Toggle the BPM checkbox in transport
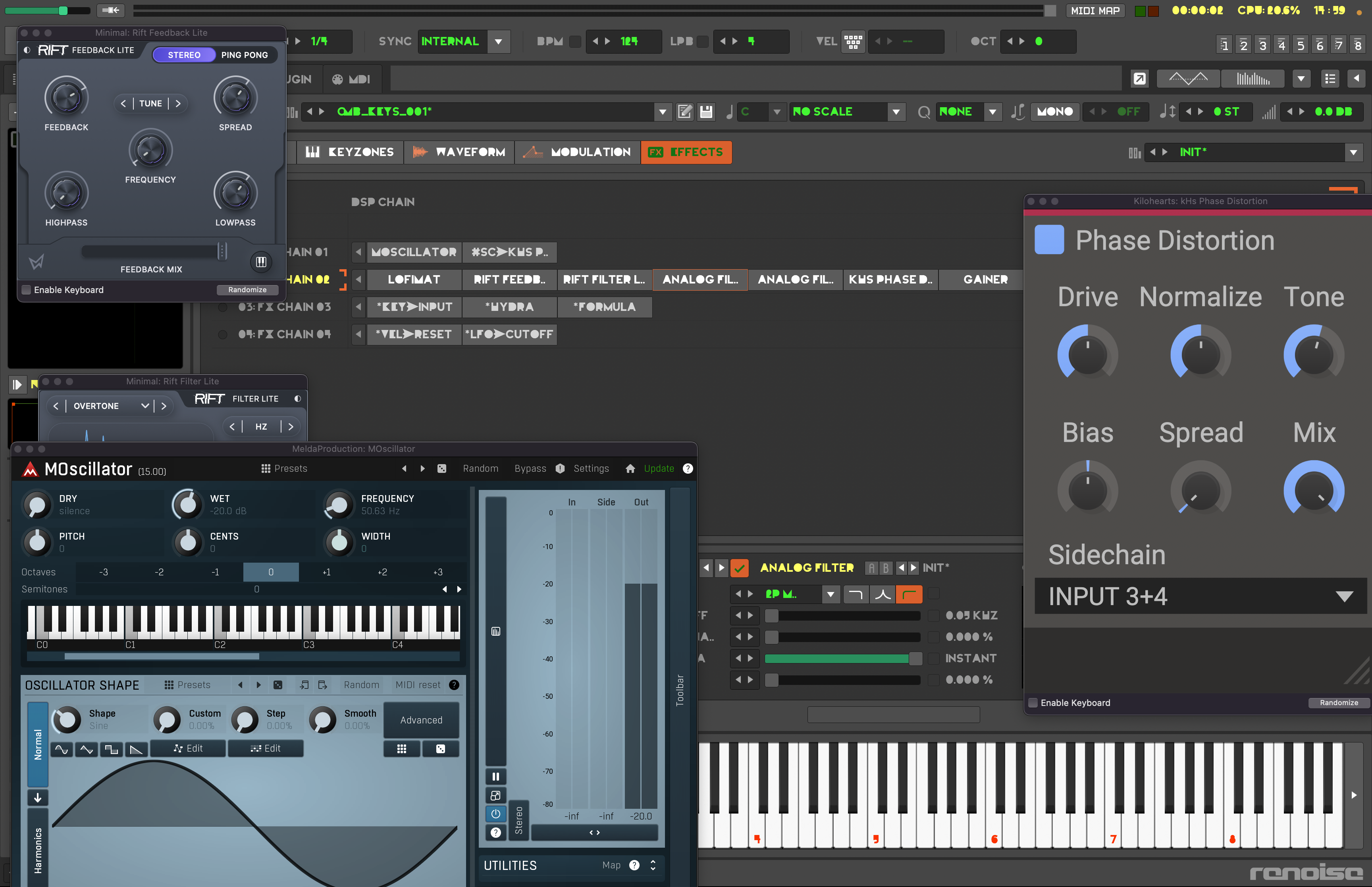 point(574,41)
